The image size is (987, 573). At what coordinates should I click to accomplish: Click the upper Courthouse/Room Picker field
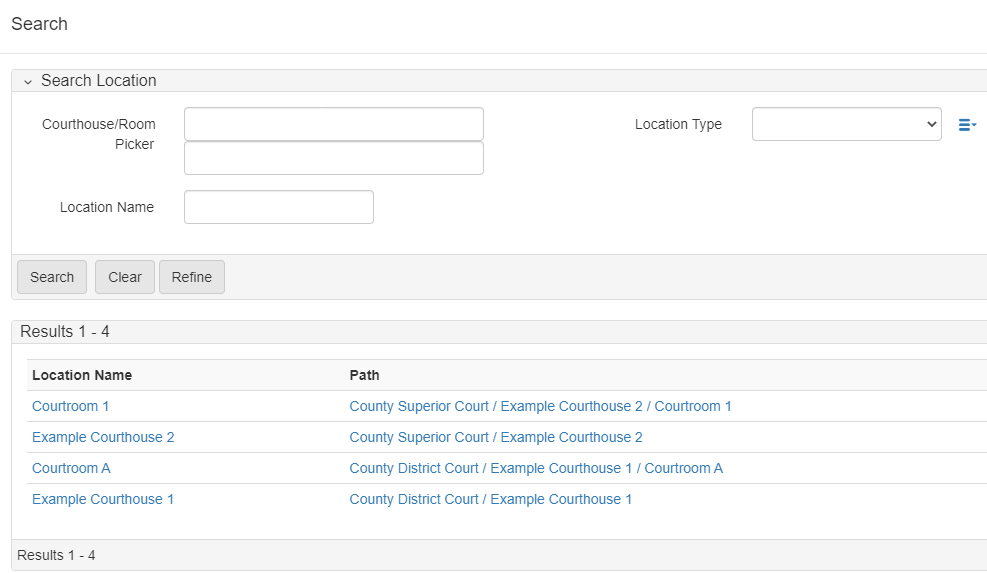pos(333,124)
